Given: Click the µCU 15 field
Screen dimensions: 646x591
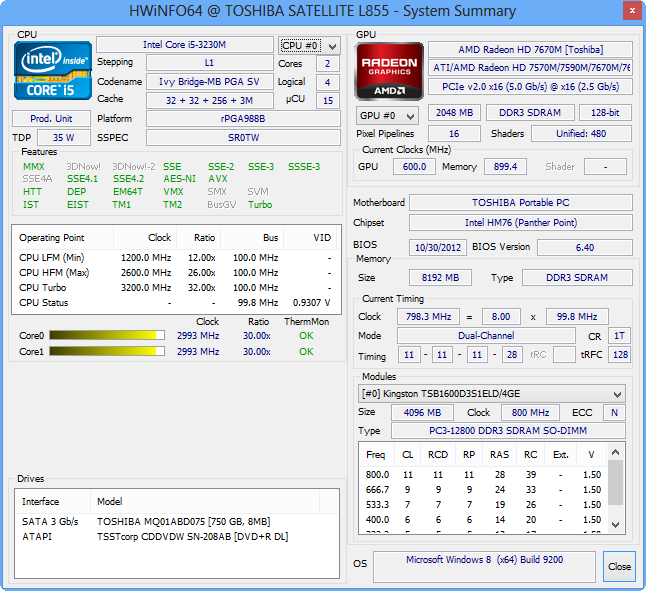Looking at the screenshot, I should coord(328,100).
